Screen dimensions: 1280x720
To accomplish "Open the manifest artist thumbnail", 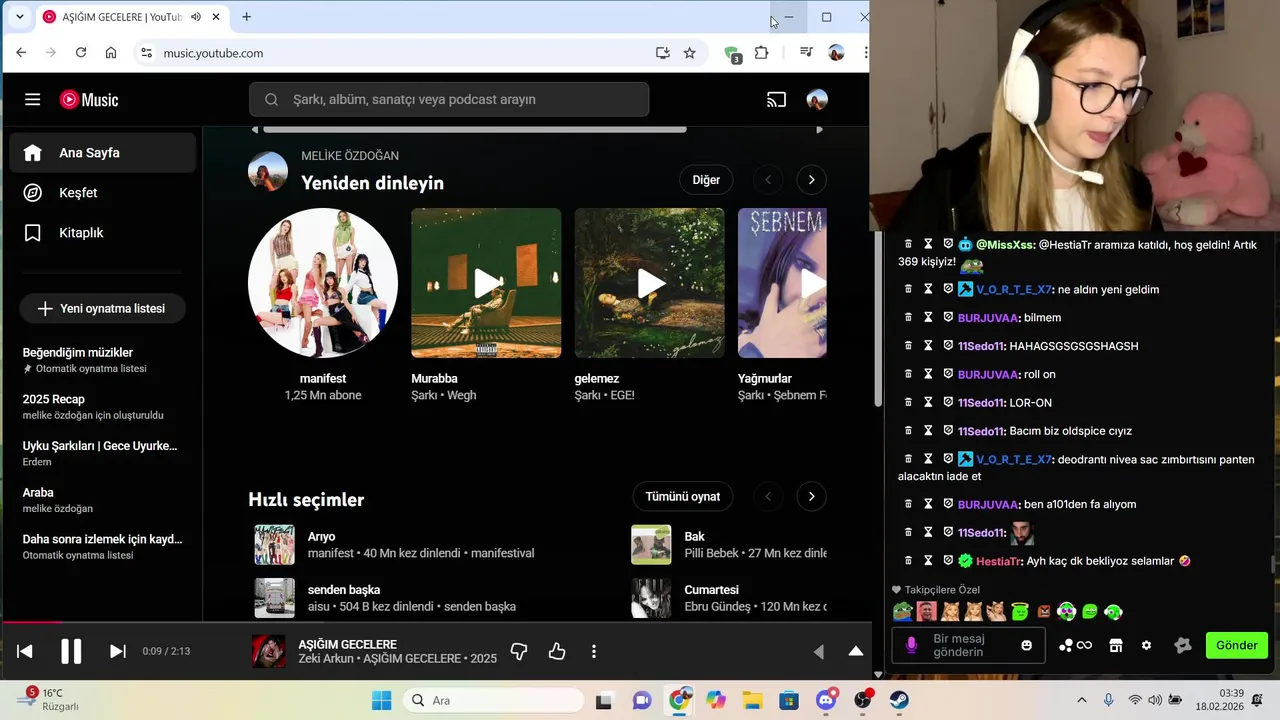I will [323, 283].
